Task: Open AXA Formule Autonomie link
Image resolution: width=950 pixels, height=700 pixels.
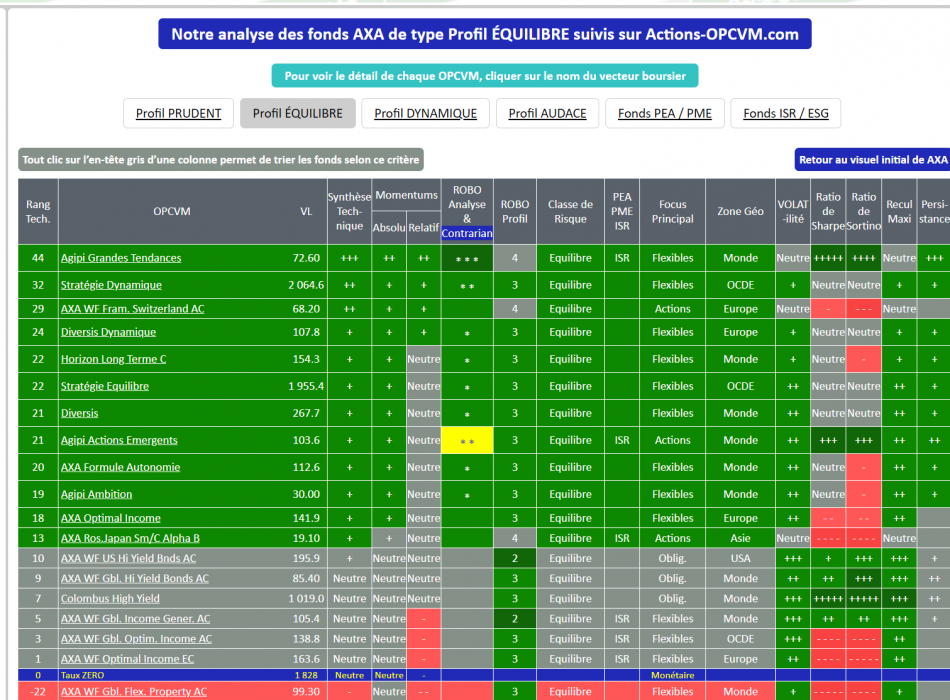Action: tap(120, 467)
